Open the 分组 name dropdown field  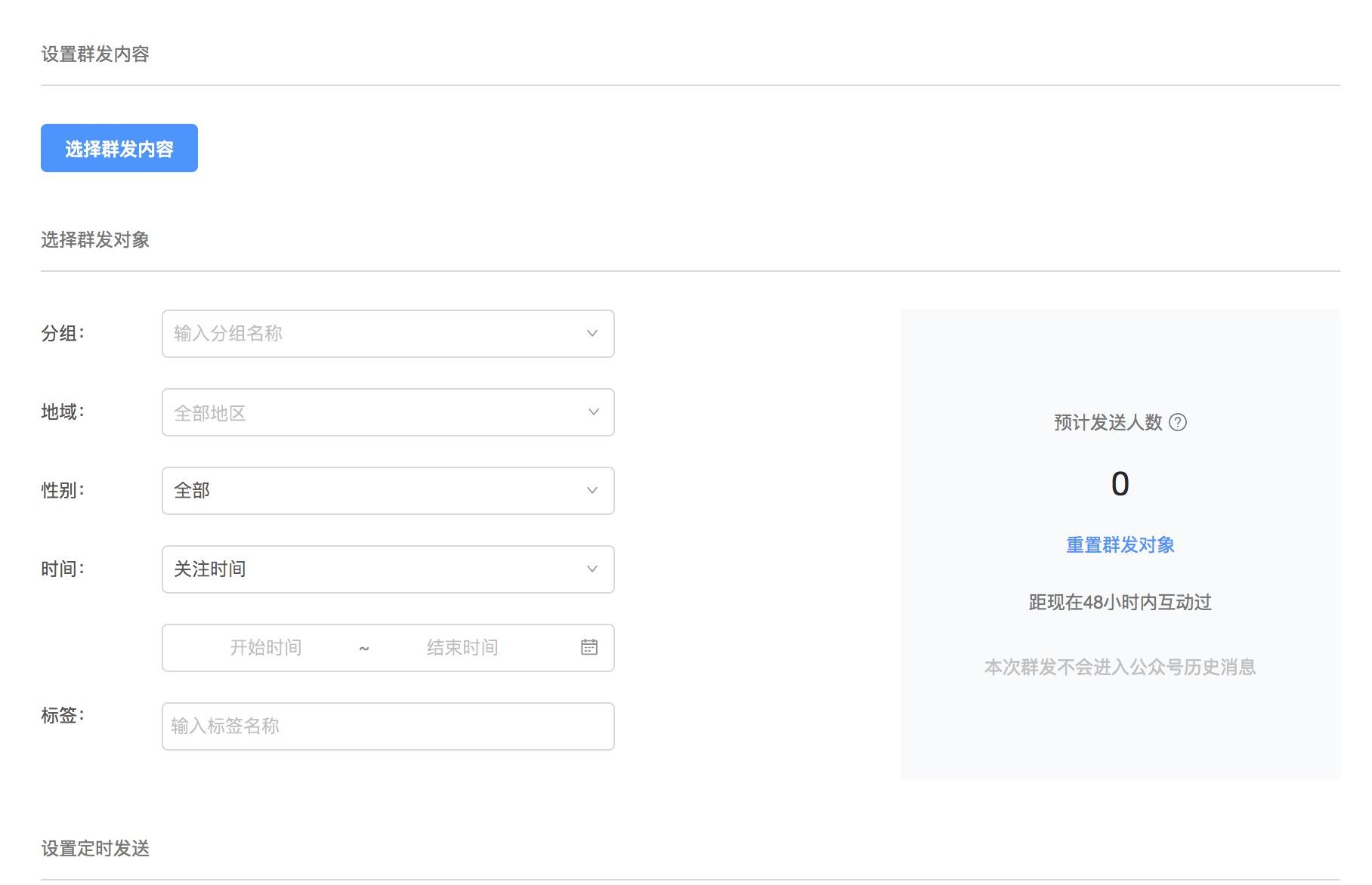click(x=388, y=334)
